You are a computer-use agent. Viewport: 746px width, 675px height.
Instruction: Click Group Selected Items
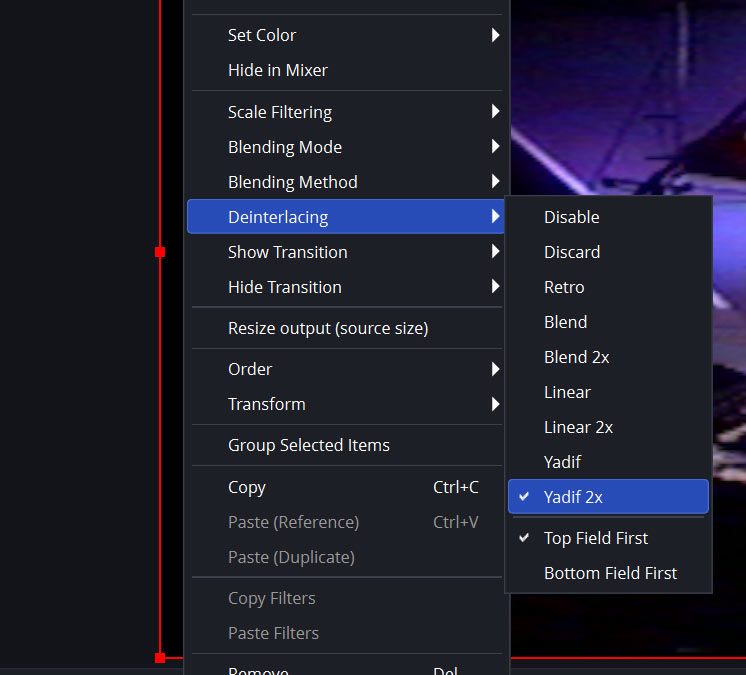(308, 445)
